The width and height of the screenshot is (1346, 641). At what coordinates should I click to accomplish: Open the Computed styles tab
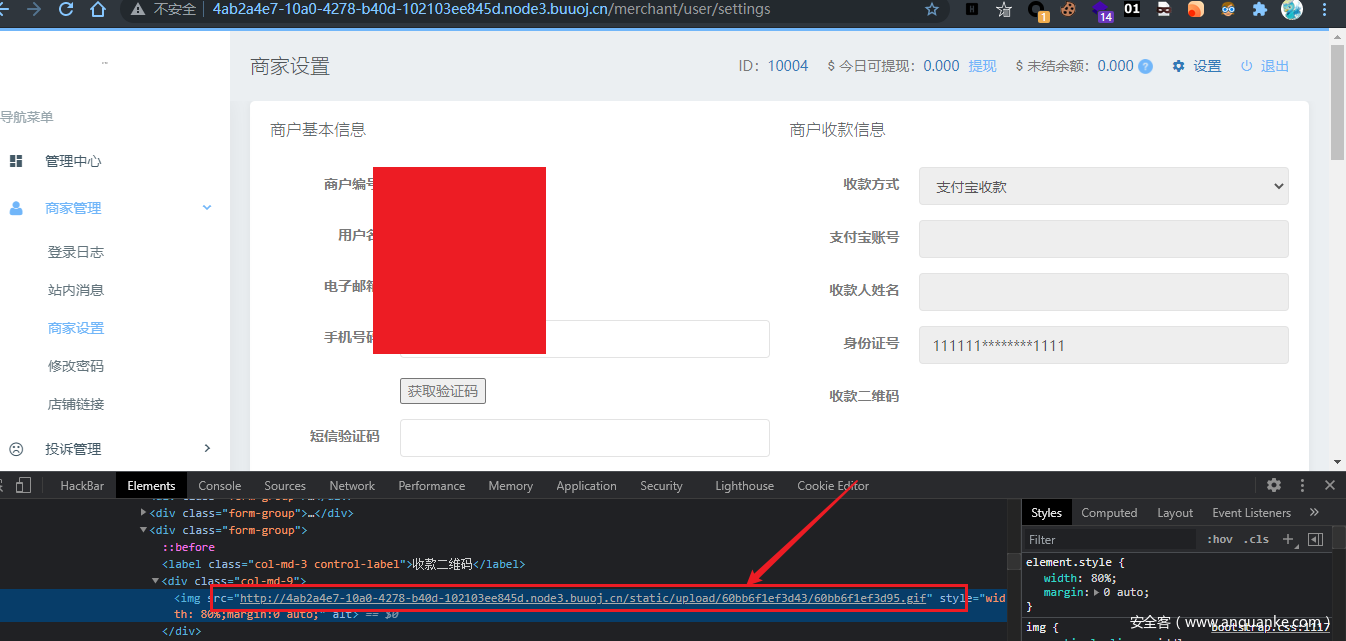(x=1109, y=513)
